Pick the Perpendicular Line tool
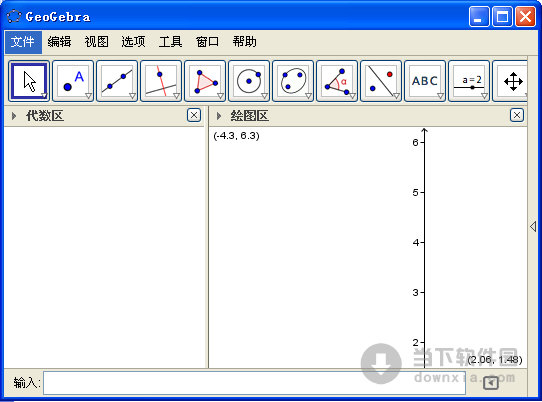This screenshot has width=542, height=402. [161, 81]
